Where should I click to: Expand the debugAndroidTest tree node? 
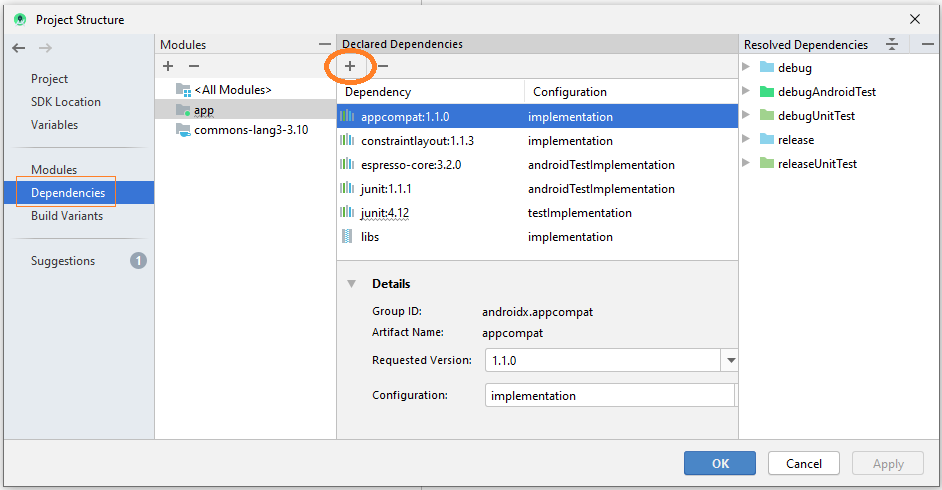(746, 91)
